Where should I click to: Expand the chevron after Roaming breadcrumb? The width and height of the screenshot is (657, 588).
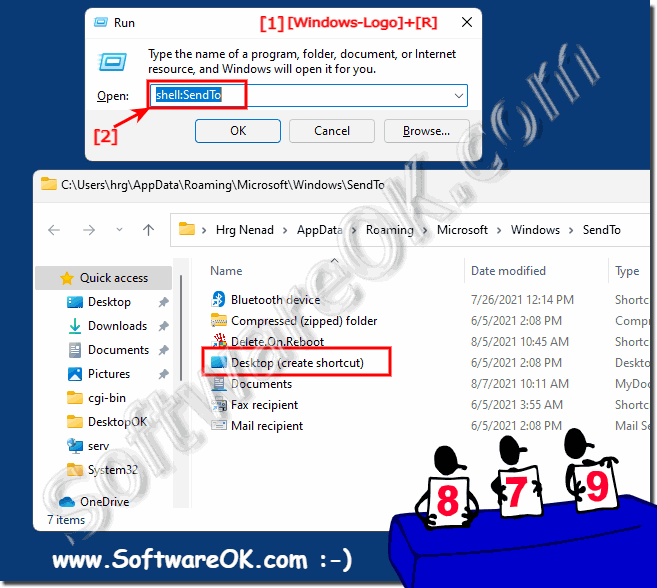425,231
